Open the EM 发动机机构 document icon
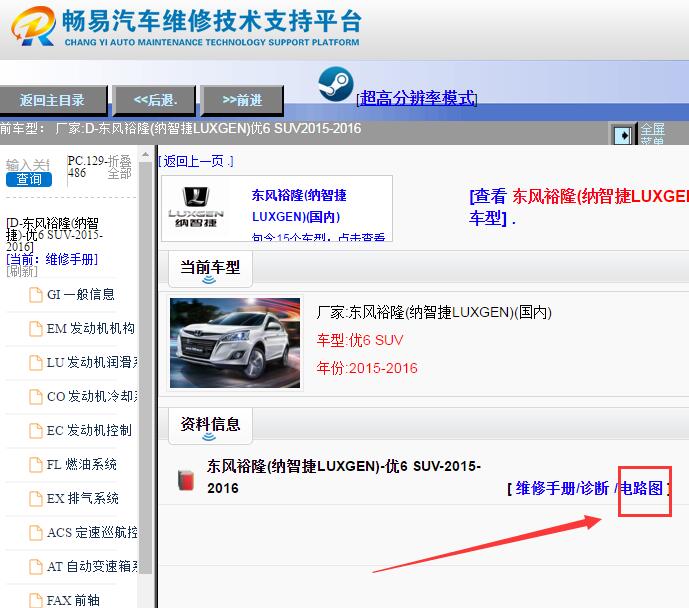The height and width of the screenshot is (608, 689). (x=36, y=329)
